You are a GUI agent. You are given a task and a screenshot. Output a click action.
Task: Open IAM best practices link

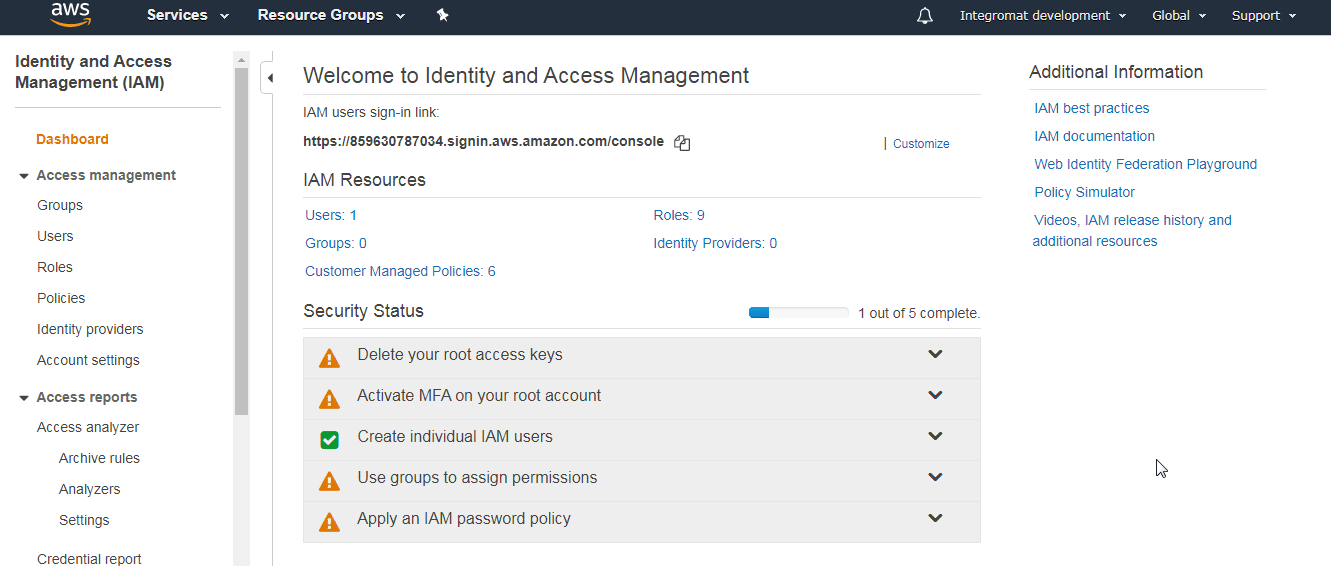pos(1092,108)
